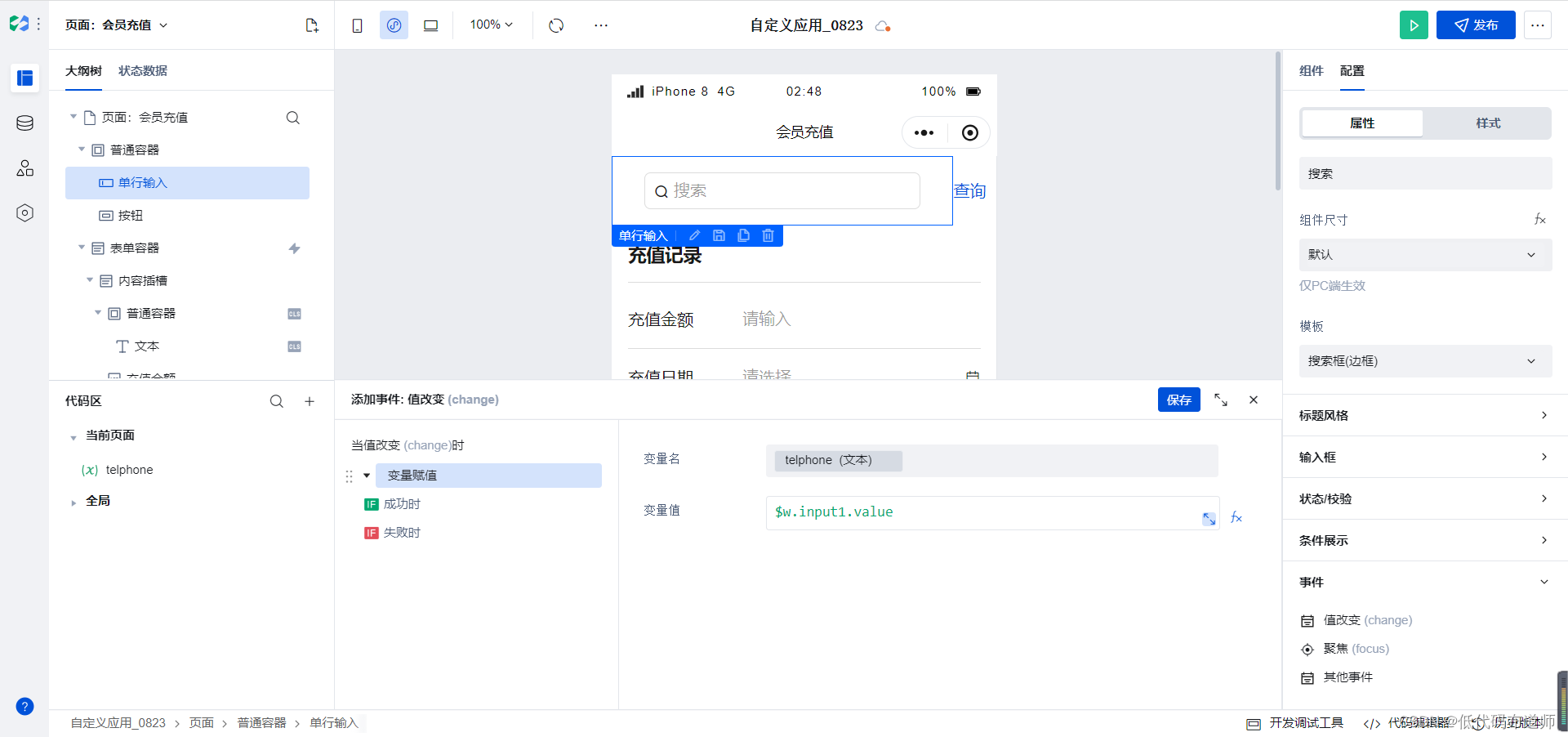Click the delete trash icon on 单行输入 toolbar

point(768,236)
